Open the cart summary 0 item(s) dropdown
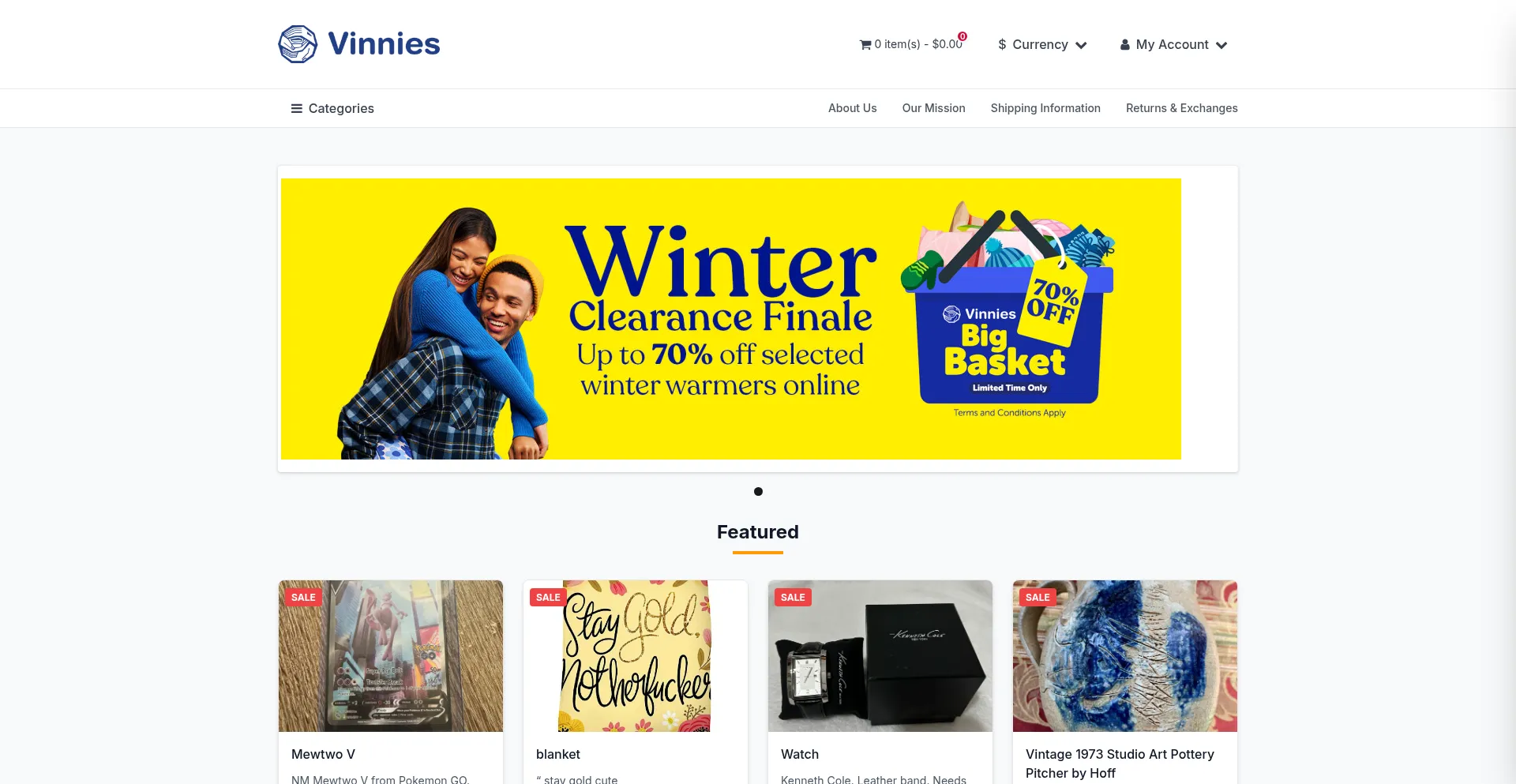The width and height of the screenshot is (1516, 784). coord(912,44)
